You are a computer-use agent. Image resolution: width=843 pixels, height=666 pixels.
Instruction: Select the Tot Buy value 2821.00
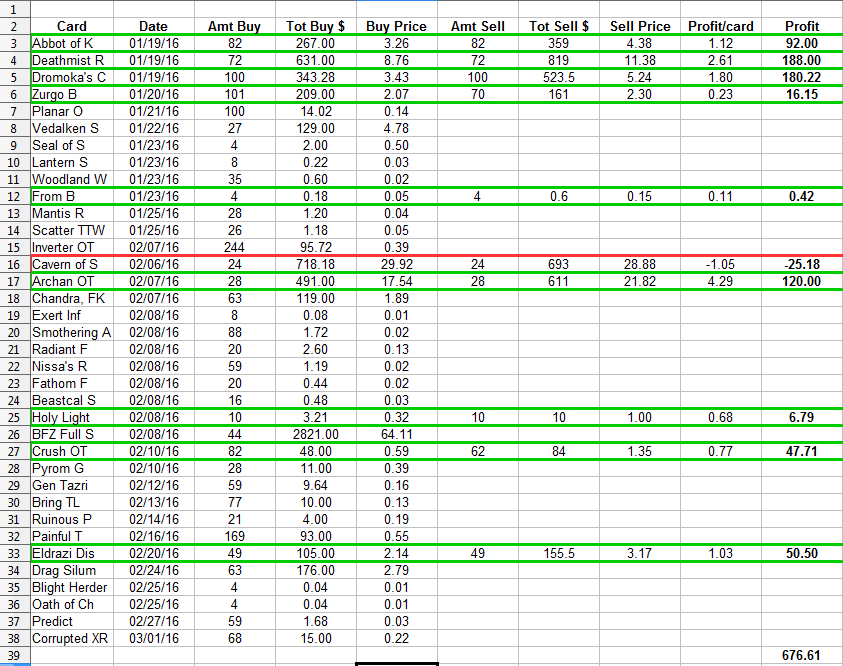tap(316, 434)
